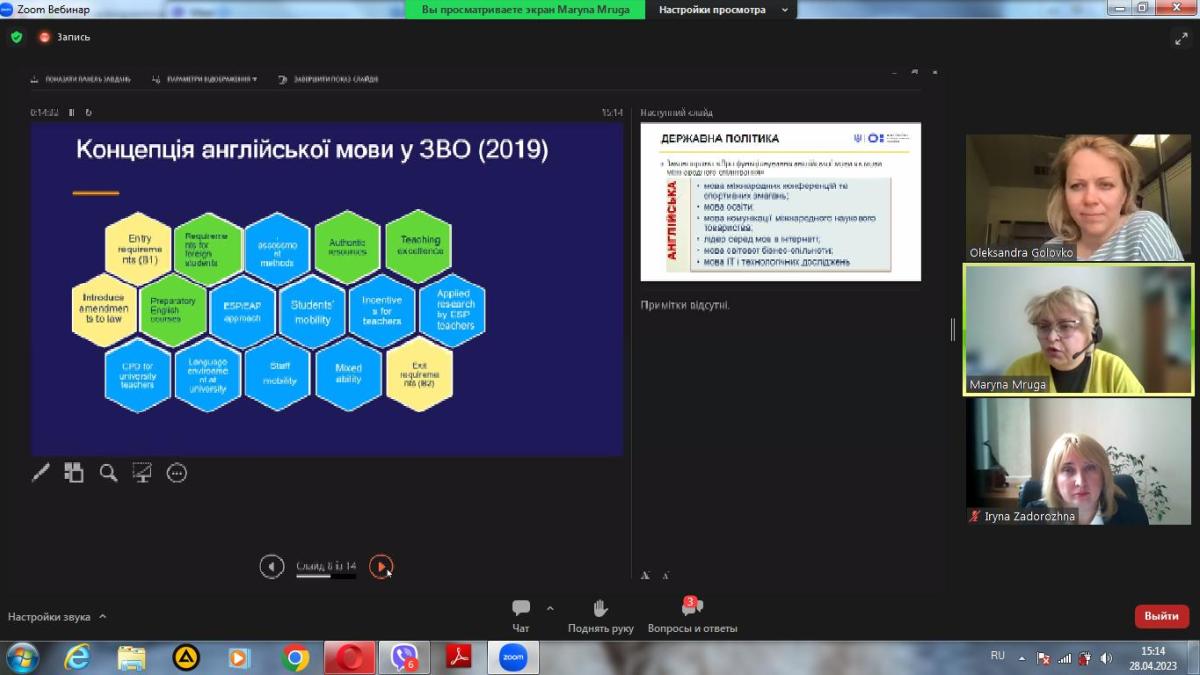1200x675 pixels.
Task: Click the black screen slideshow icon
Action: pos(142,473)
